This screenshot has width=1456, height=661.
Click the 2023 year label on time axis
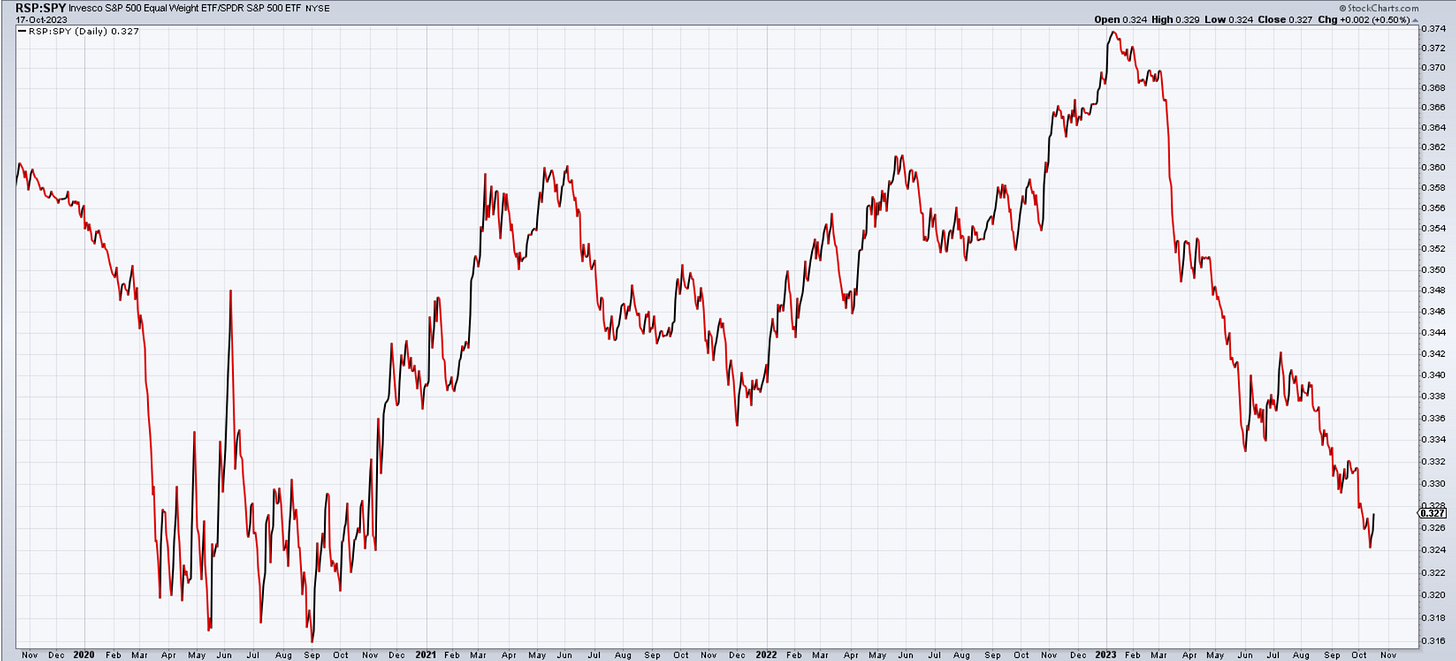pyautogui.click(x=1108, y=653)
